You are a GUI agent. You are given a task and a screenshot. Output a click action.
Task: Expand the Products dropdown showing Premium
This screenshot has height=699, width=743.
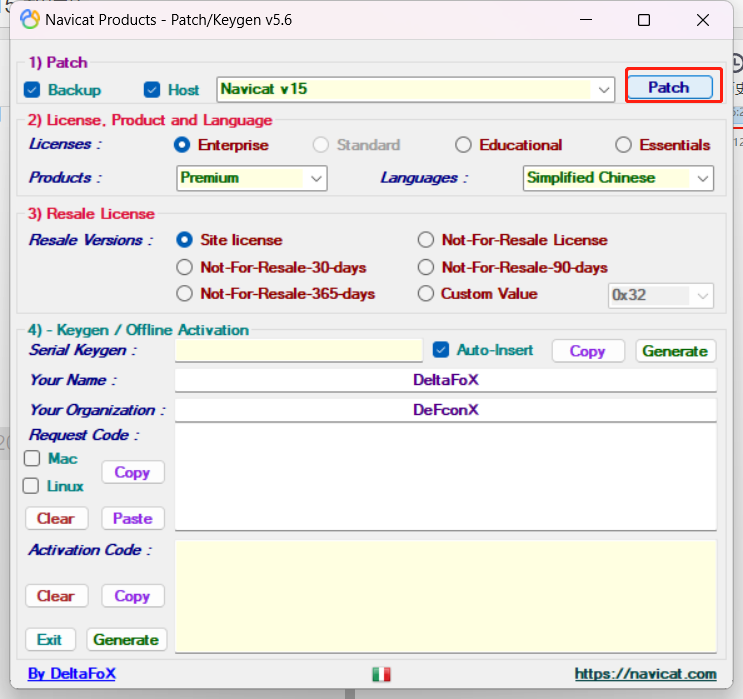316,178
